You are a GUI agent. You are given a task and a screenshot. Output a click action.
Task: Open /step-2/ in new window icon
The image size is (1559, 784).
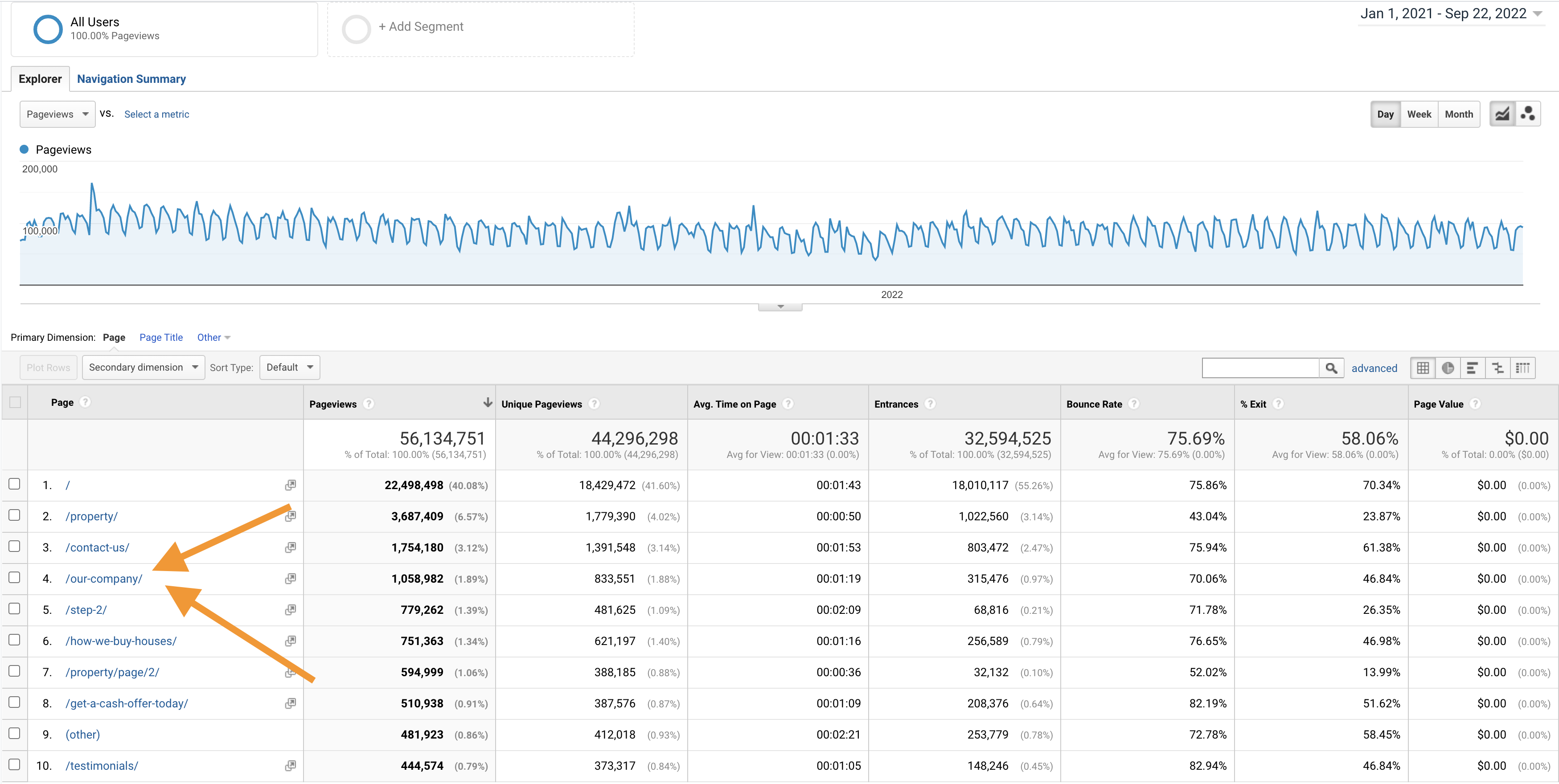[x=291, y=610]
